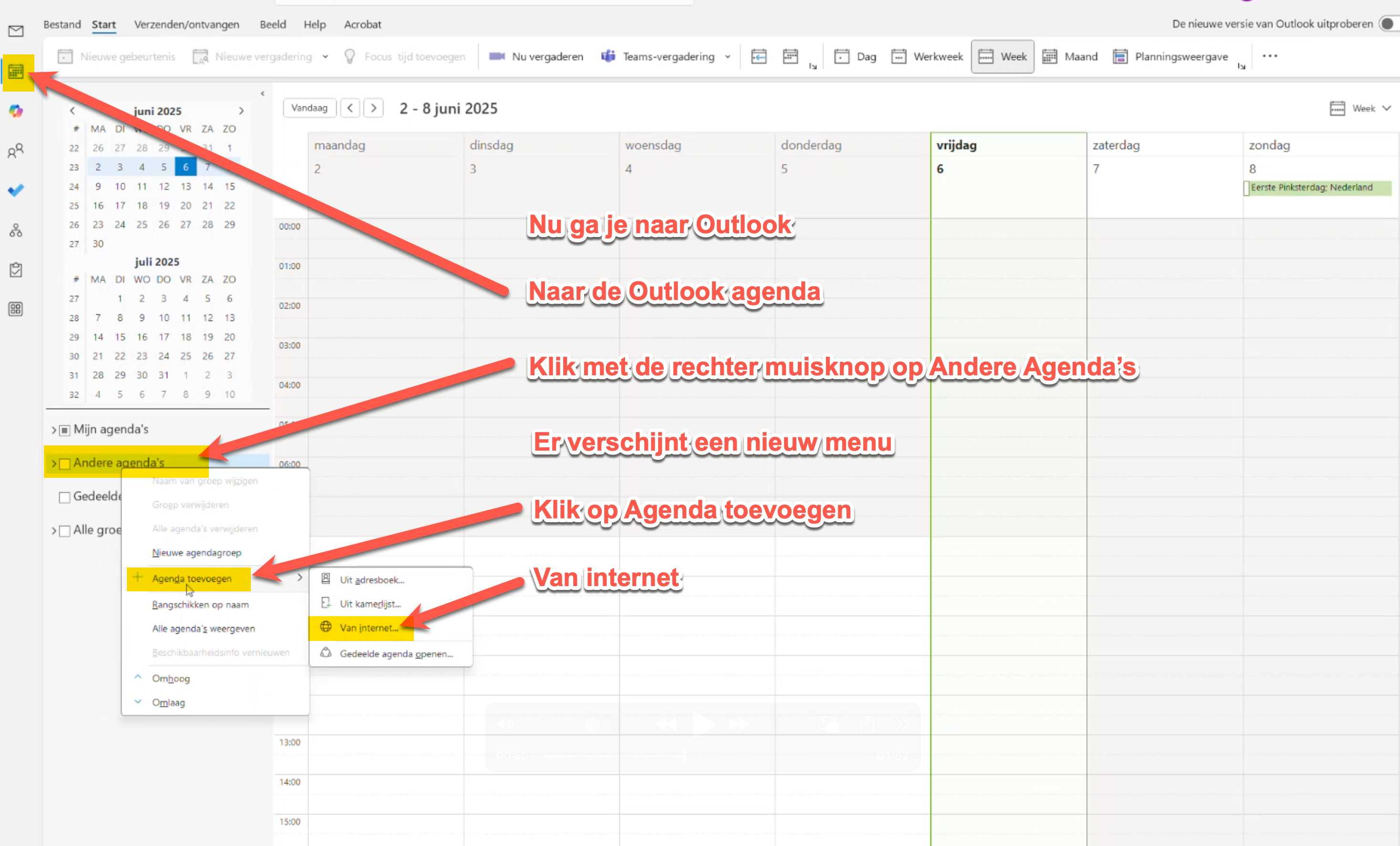Open Mail from the left navigation bar

click(x=16, y=31)
